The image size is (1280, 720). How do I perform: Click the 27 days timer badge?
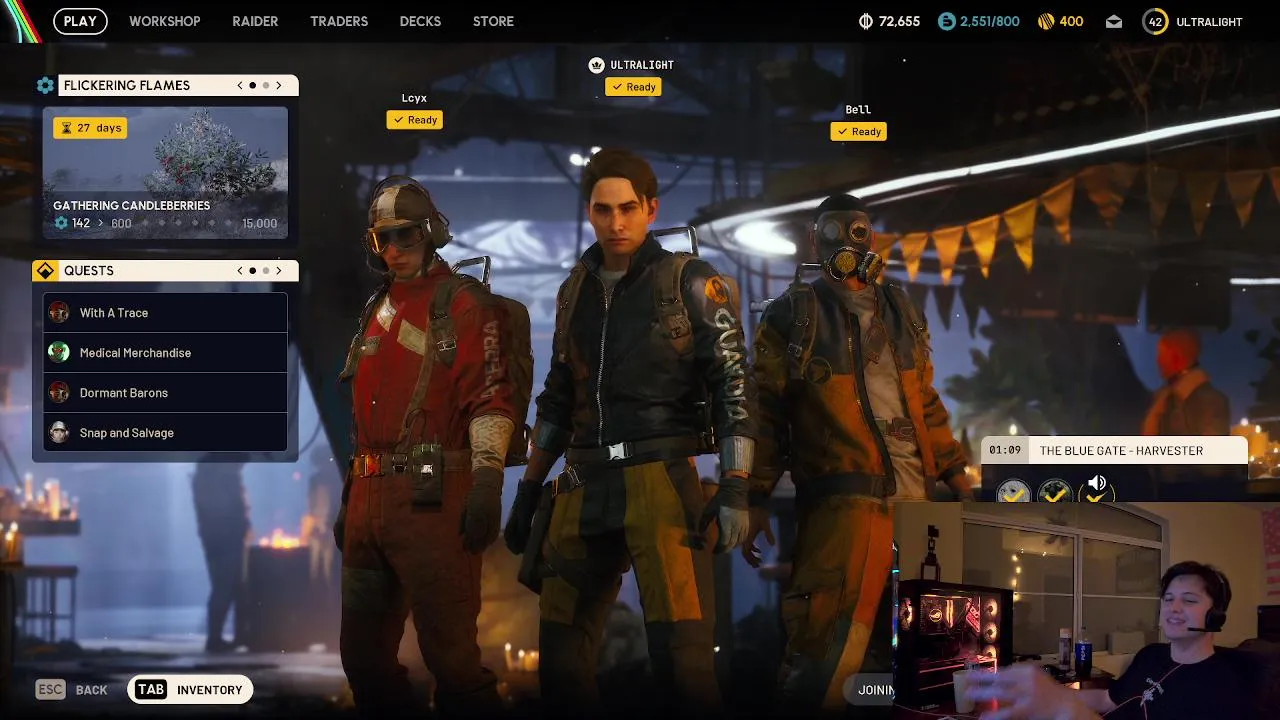tap(90, 128)
